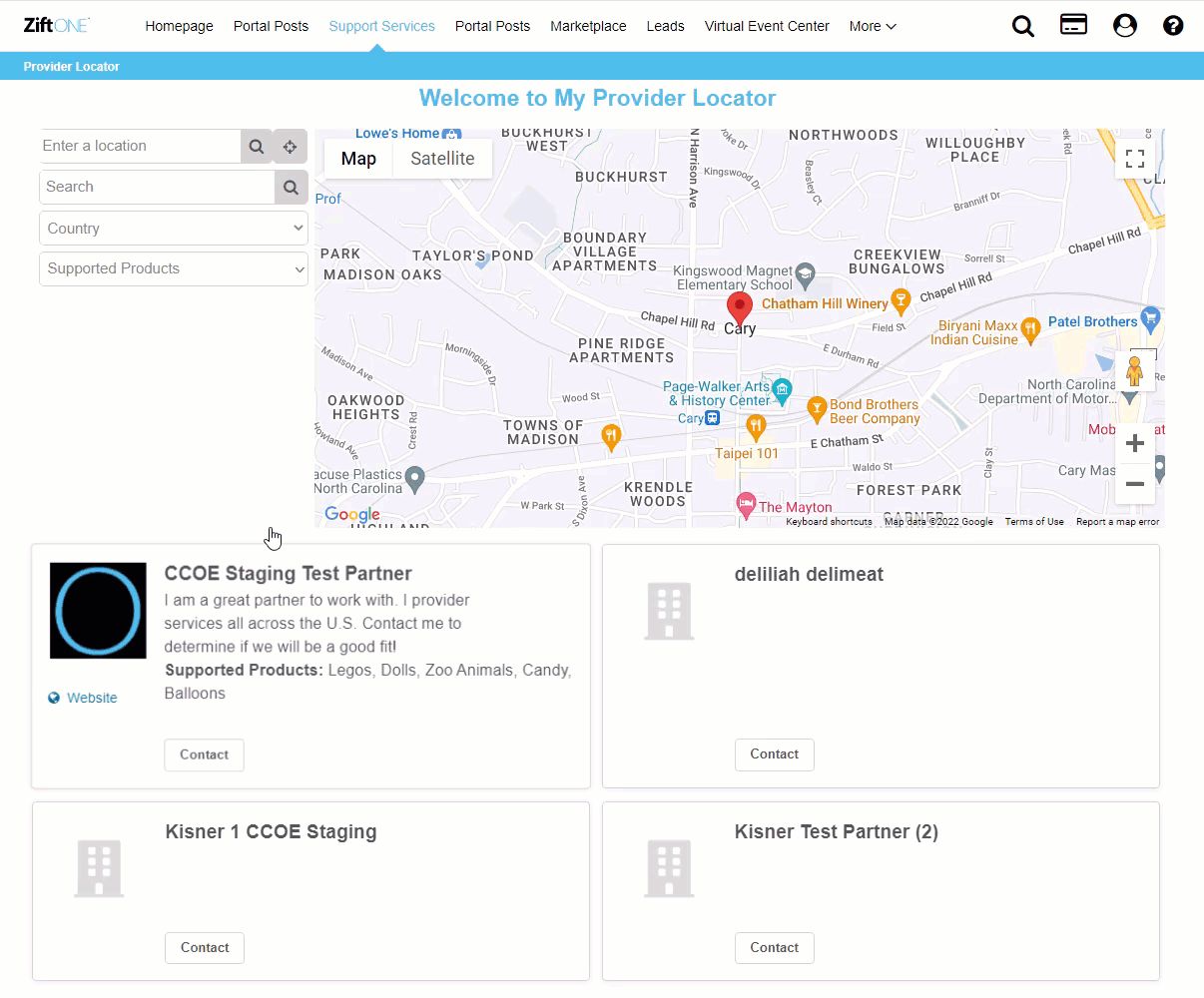Select the Street View pegman
Image resolution: width=1204 pixels, height=998 pixels.
click(1134, 371)
